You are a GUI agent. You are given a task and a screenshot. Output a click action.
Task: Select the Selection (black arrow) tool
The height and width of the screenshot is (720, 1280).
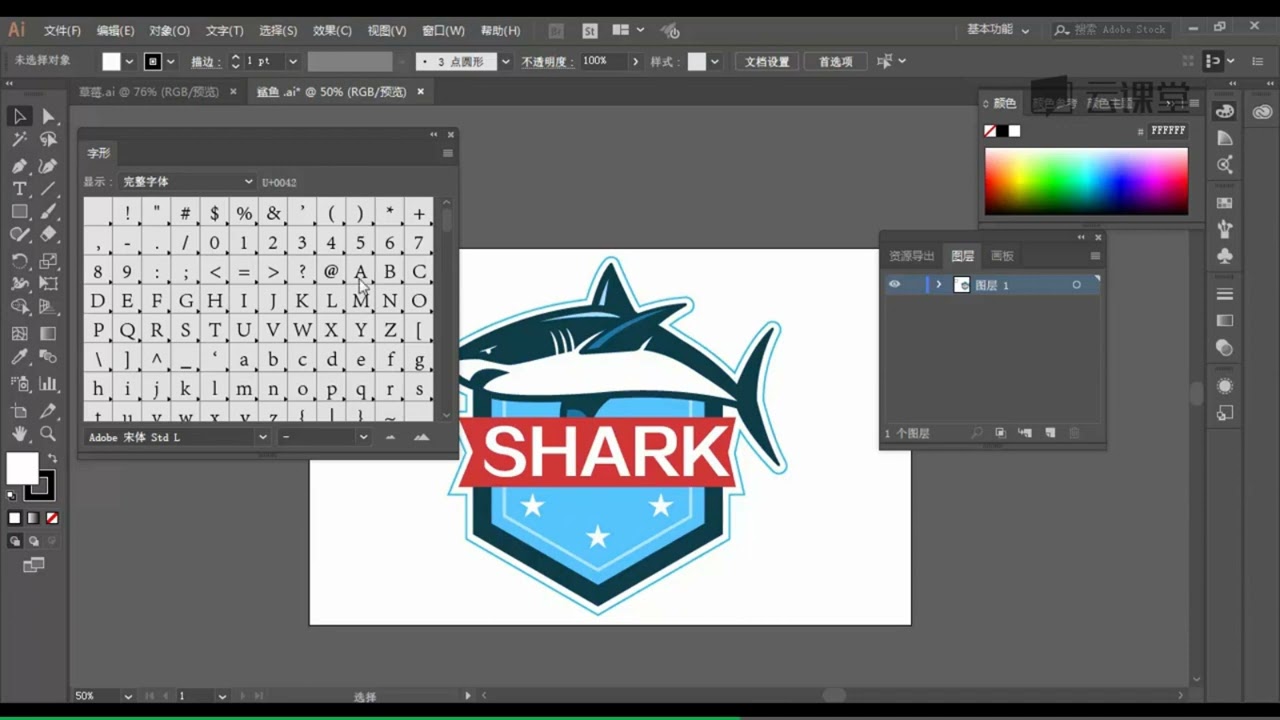(x=19, y=116)
